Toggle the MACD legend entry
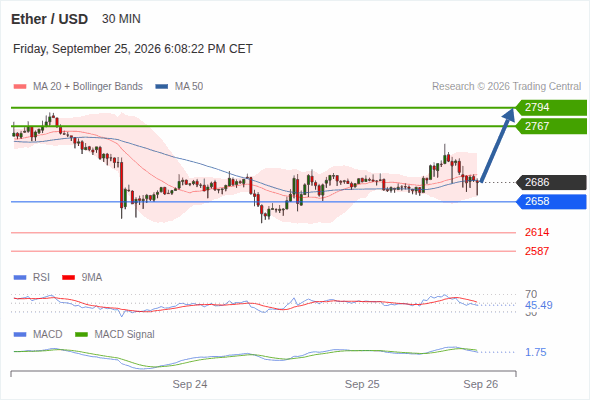The height and width of the screenshot is (400, 590). [38, 334]
